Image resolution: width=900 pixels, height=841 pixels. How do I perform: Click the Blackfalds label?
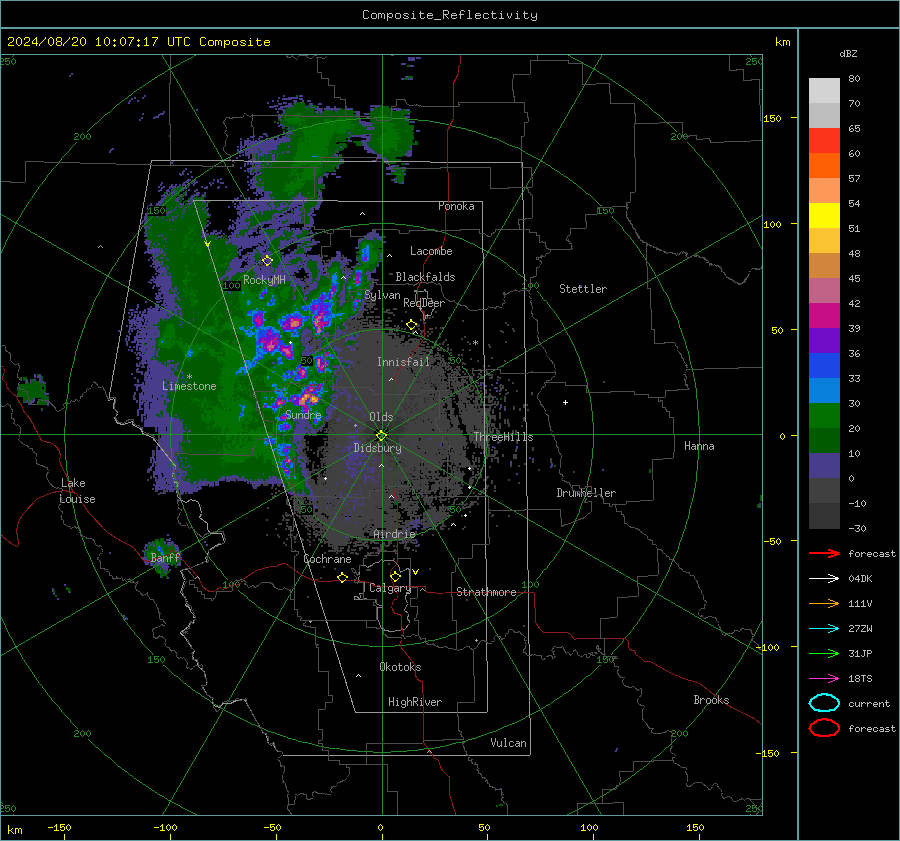pyautogui.click(x=425, y=277)
